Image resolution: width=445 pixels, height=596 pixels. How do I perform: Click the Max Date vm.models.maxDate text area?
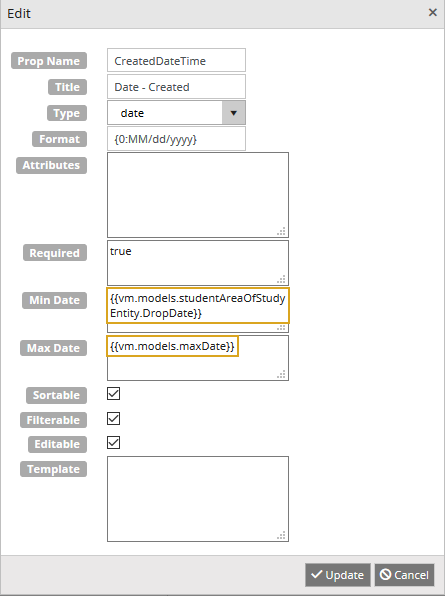click(x=198, y=358)
